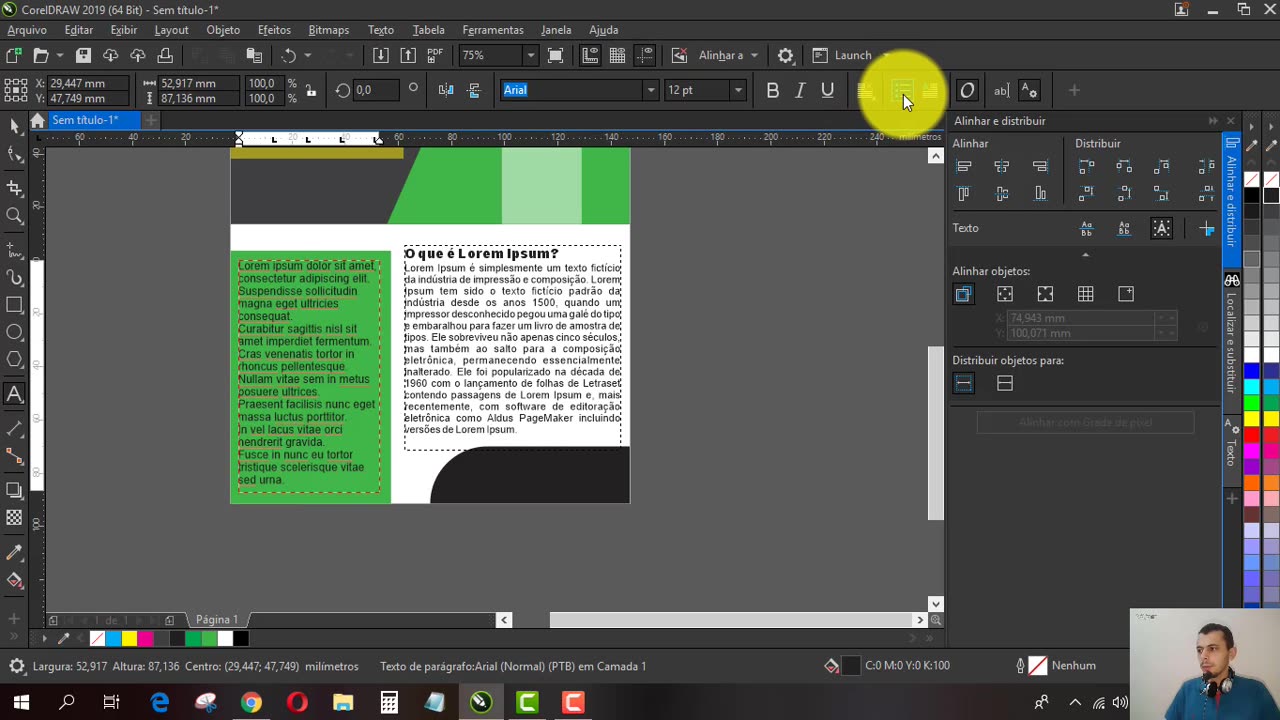Expand the Undo history arrow
The width and height of the screenshot is (1280, 720).
point(307,56)
